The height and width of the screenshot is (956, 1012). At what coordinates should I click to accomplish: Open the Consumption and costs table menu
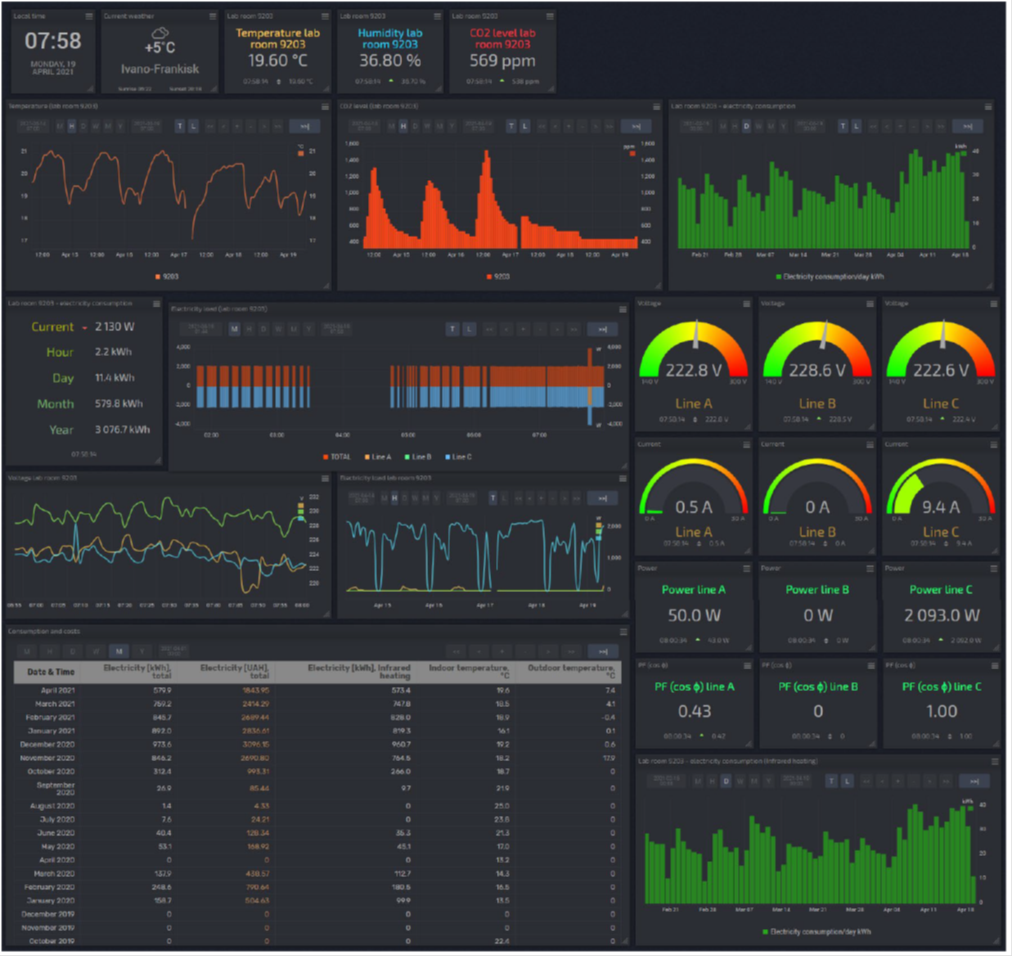(623, 632)
